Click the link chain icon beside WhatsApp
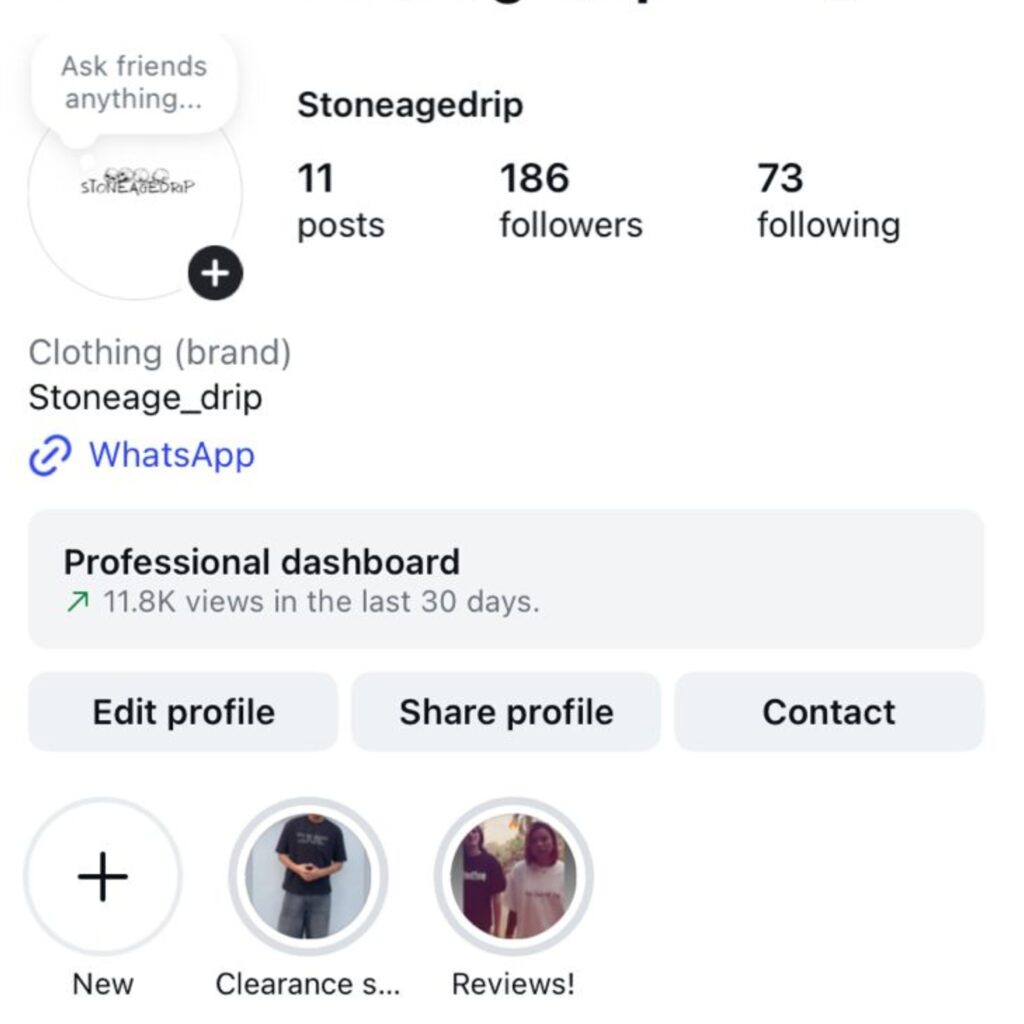This screenshot has width=1024, height=1024. (x=50, y=456)
